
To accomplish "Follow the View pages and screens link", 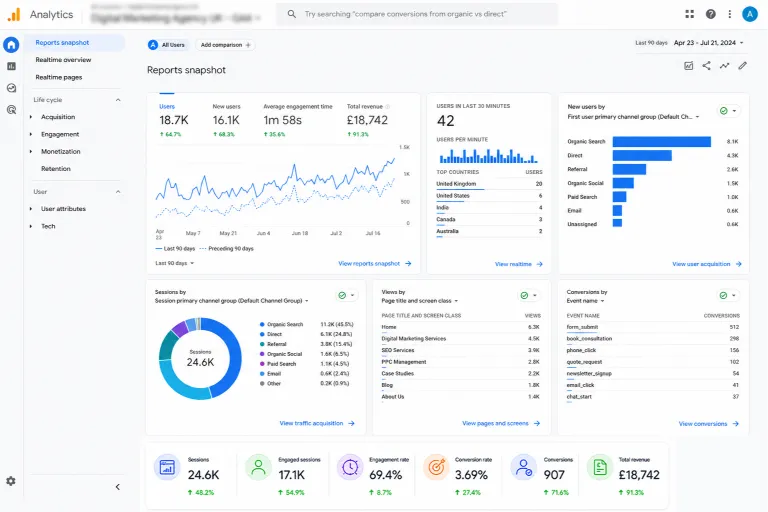I will pos(501,423).
